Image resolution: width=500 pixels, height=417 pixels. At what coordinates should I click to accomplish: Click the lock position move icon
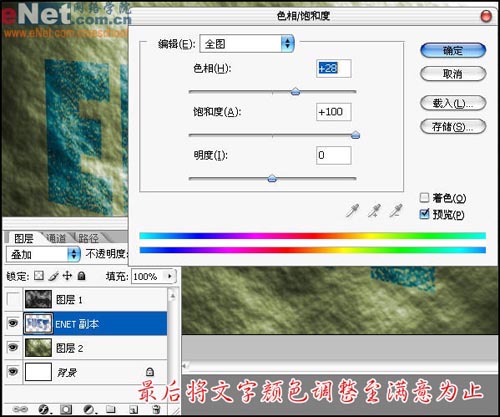pyautogui.click(x=67, y=276)
